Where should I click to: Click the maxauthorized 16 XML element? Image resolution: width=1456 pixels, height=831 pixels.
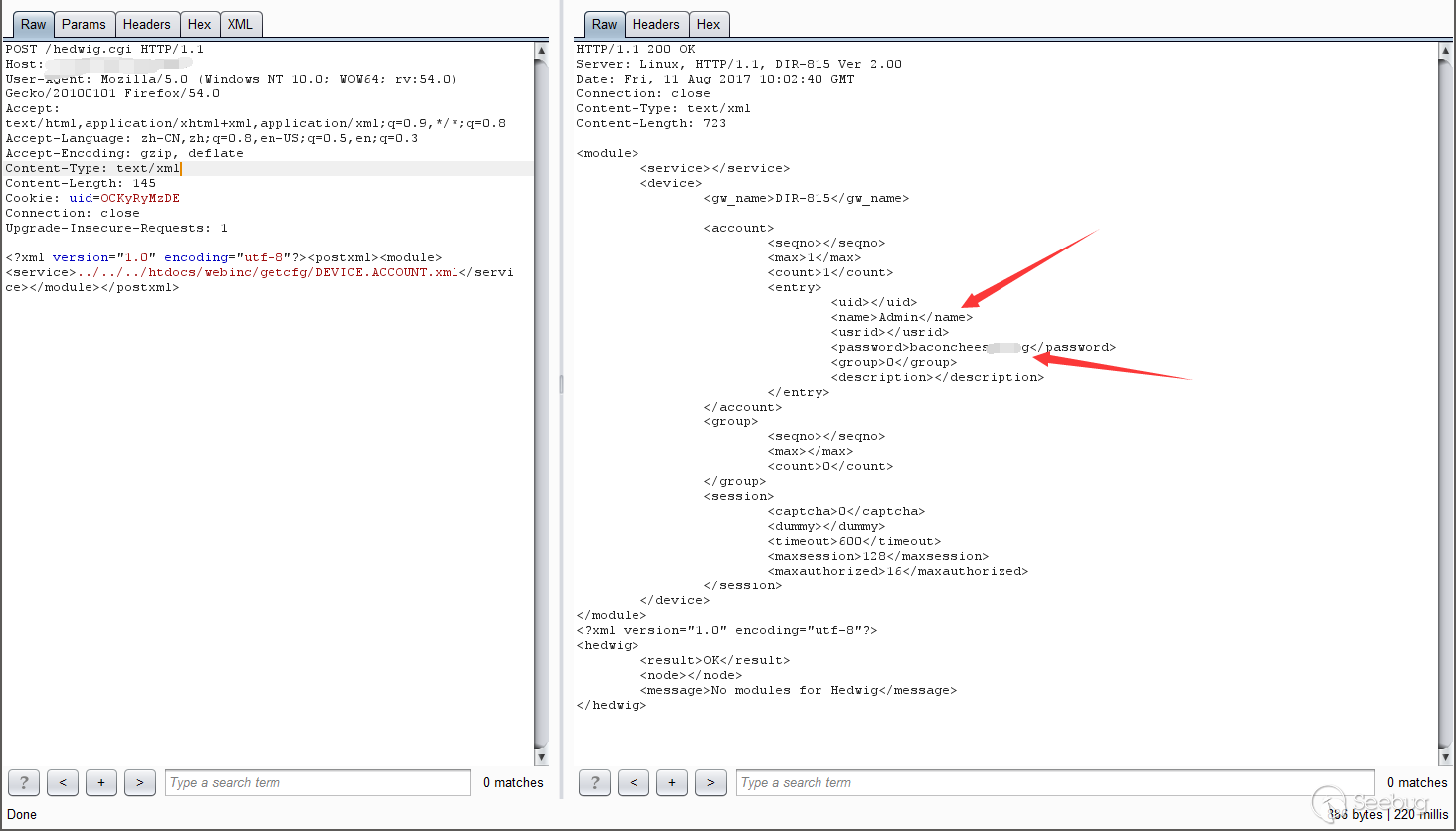tap(898, 571)
